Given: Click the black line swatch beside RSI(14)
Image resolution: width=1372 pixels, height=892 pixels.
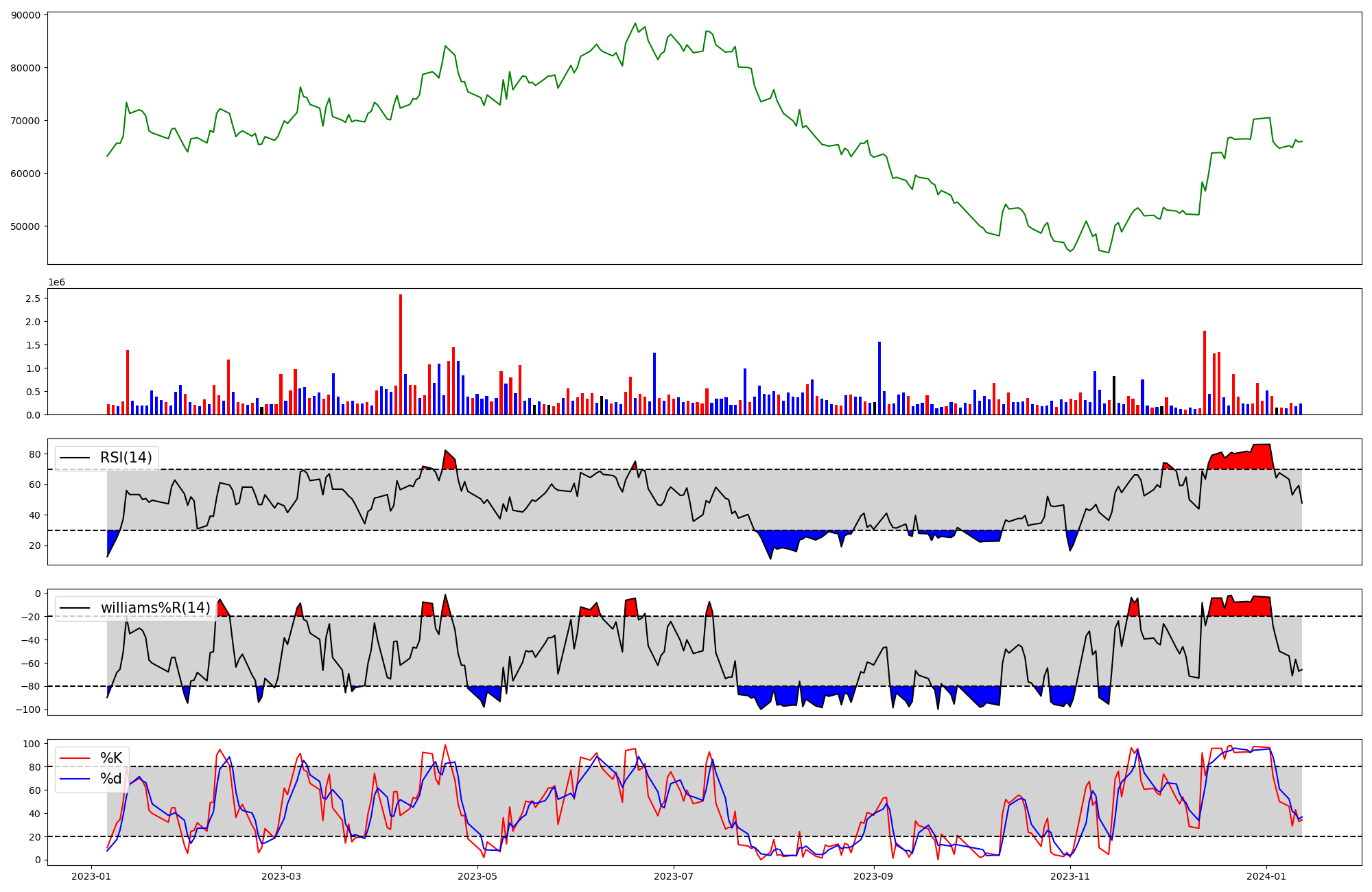Looking at the screenshot, I should pos(75,458).
